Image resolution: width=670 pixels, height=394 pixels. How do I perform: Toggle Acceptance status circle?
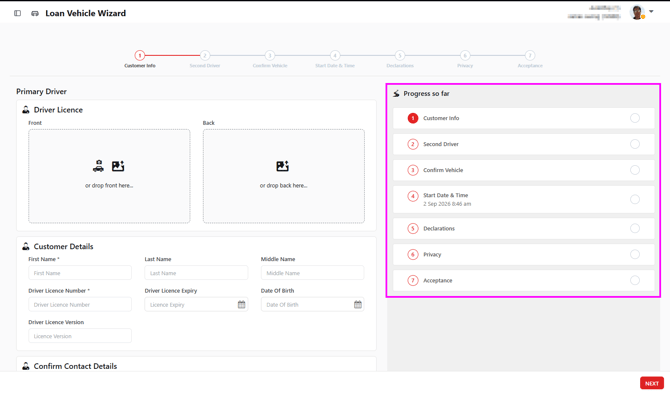(635, 280)
